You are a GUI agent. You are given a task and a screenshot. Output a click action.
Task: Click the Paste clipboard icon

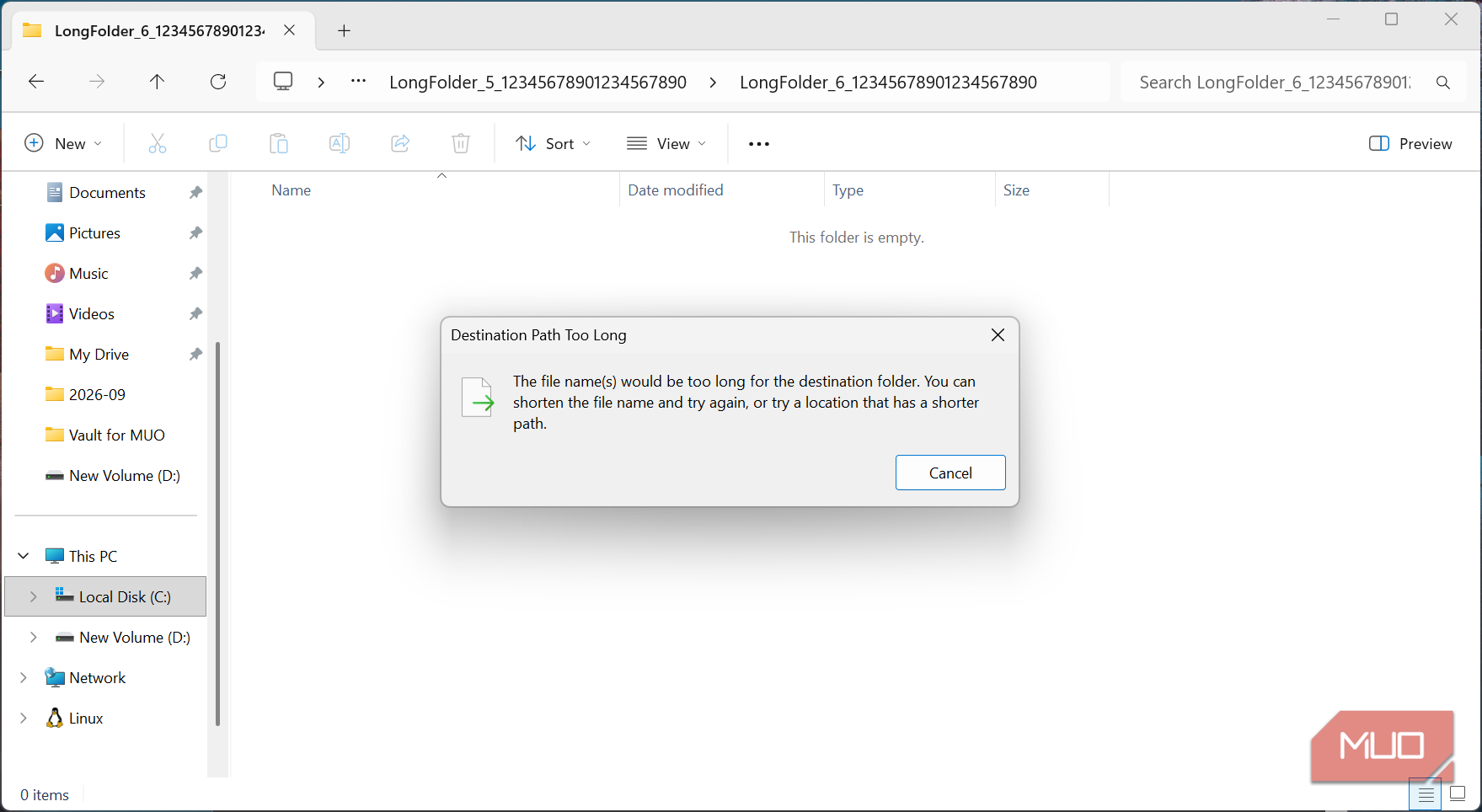(279, 144)
